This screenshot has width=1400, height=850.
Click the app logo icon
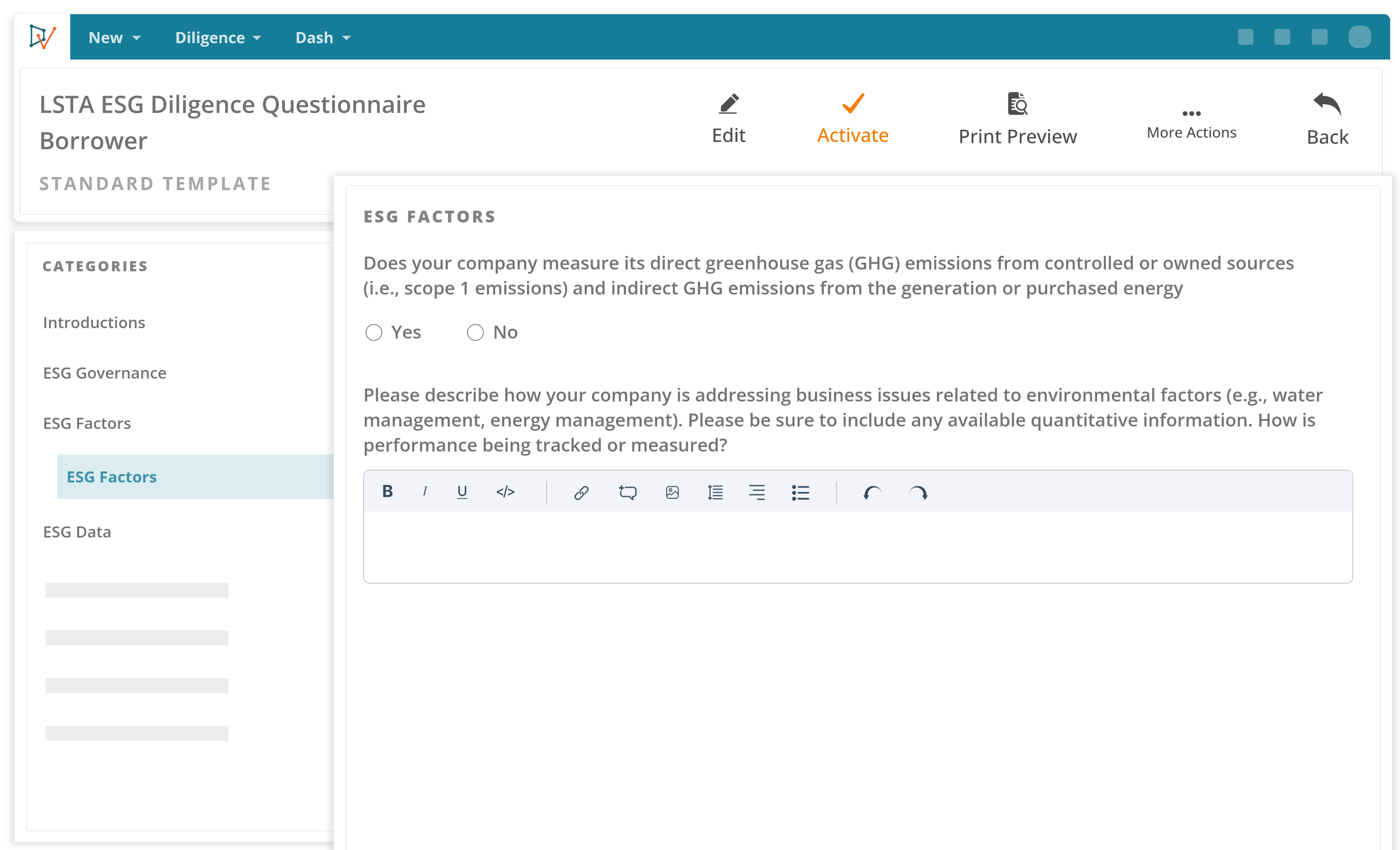pyautogui.click(x=43, y=37)
